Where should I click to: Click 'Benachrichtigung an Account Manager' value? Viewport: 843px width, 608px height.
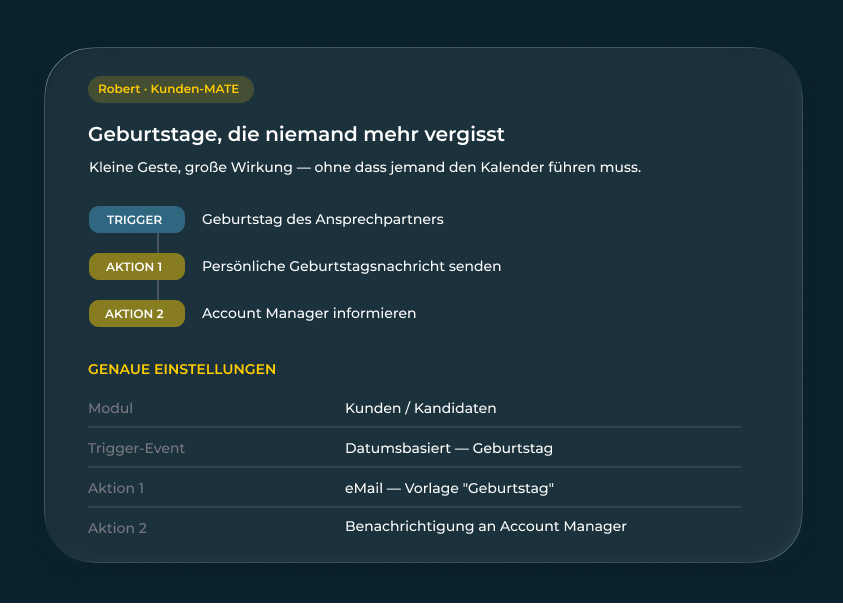pos(486,526)
